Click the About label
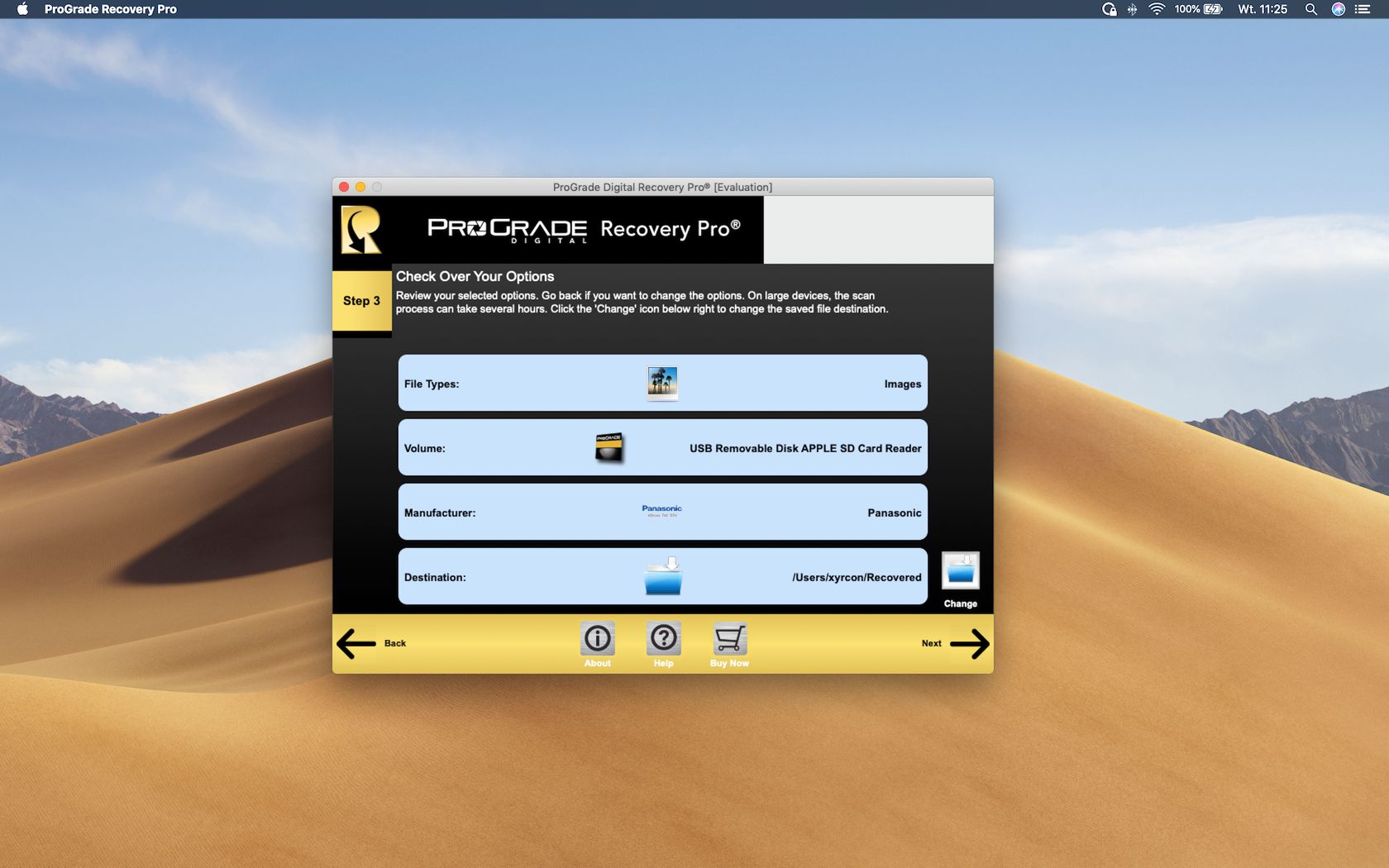This screenshot has width=1389, height=868. click(598, 663)
